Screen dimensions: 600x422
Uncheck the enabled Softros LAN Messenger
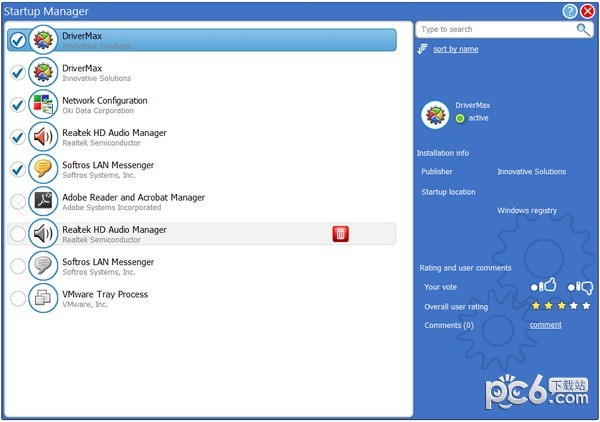click(18, 169)
